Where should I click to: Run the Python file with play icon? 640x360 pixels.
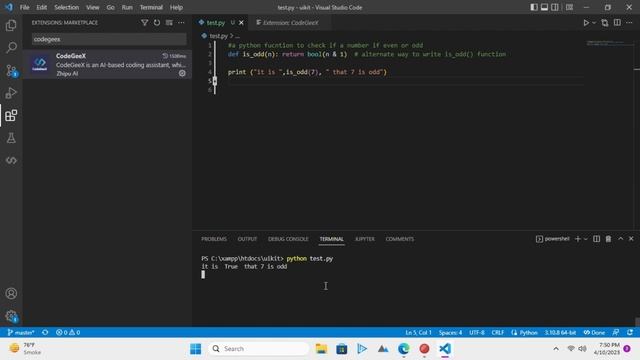586,23
